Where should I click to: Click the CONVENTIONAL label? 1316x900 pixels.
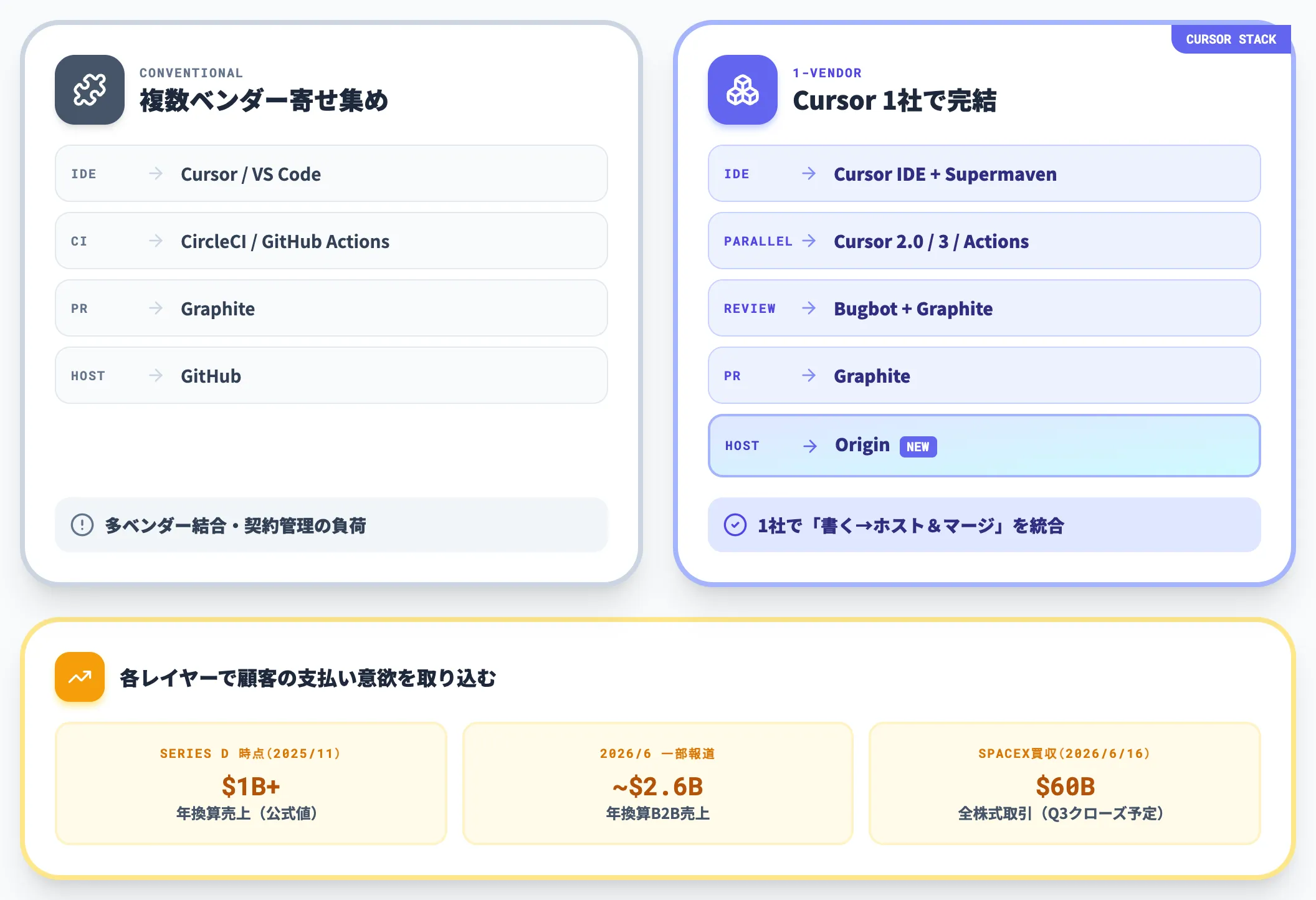[x=191, y=73]
